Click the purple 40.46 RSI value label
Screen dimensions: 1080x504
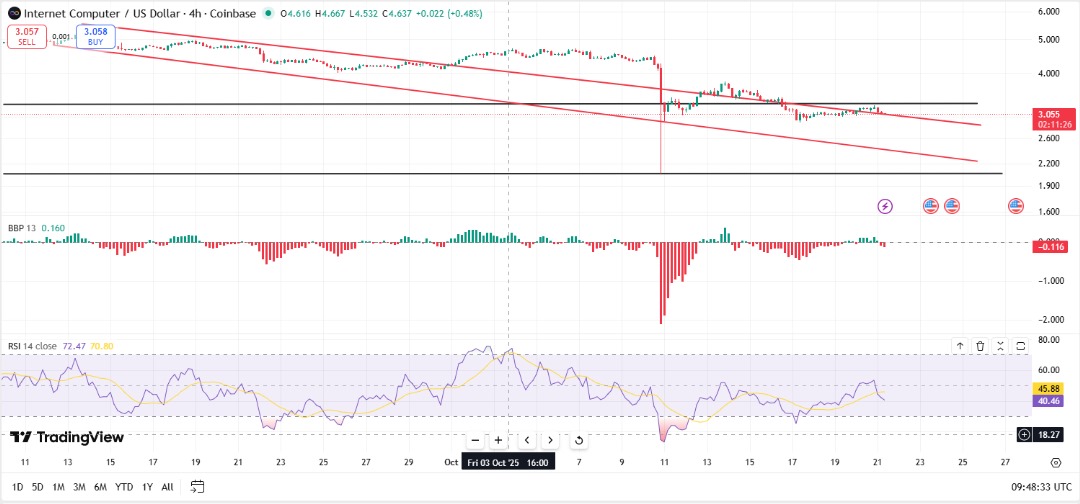1049,399
